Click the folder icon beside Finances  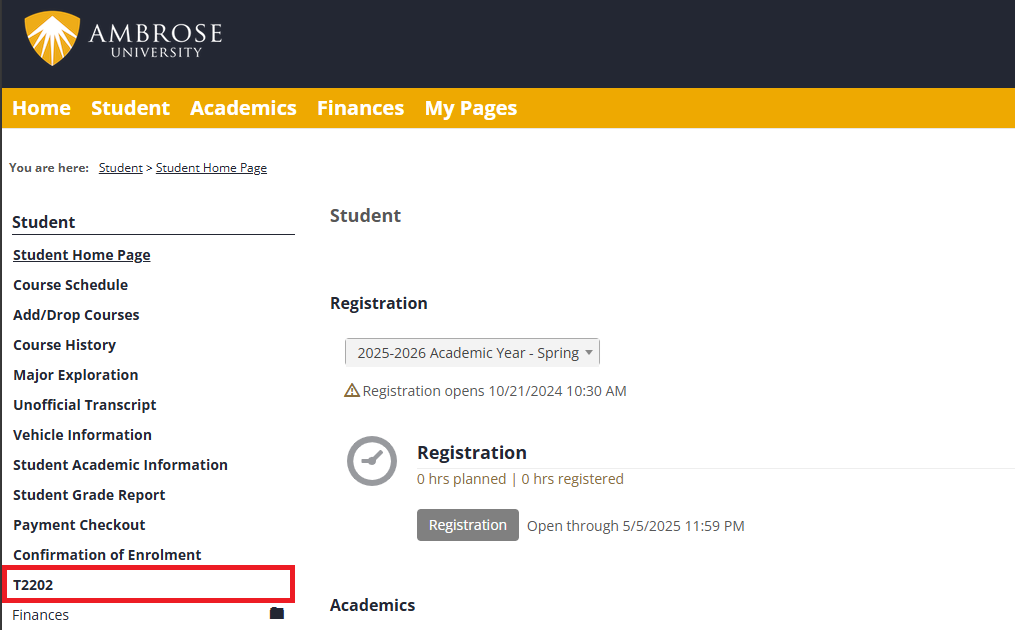(277, 614)
